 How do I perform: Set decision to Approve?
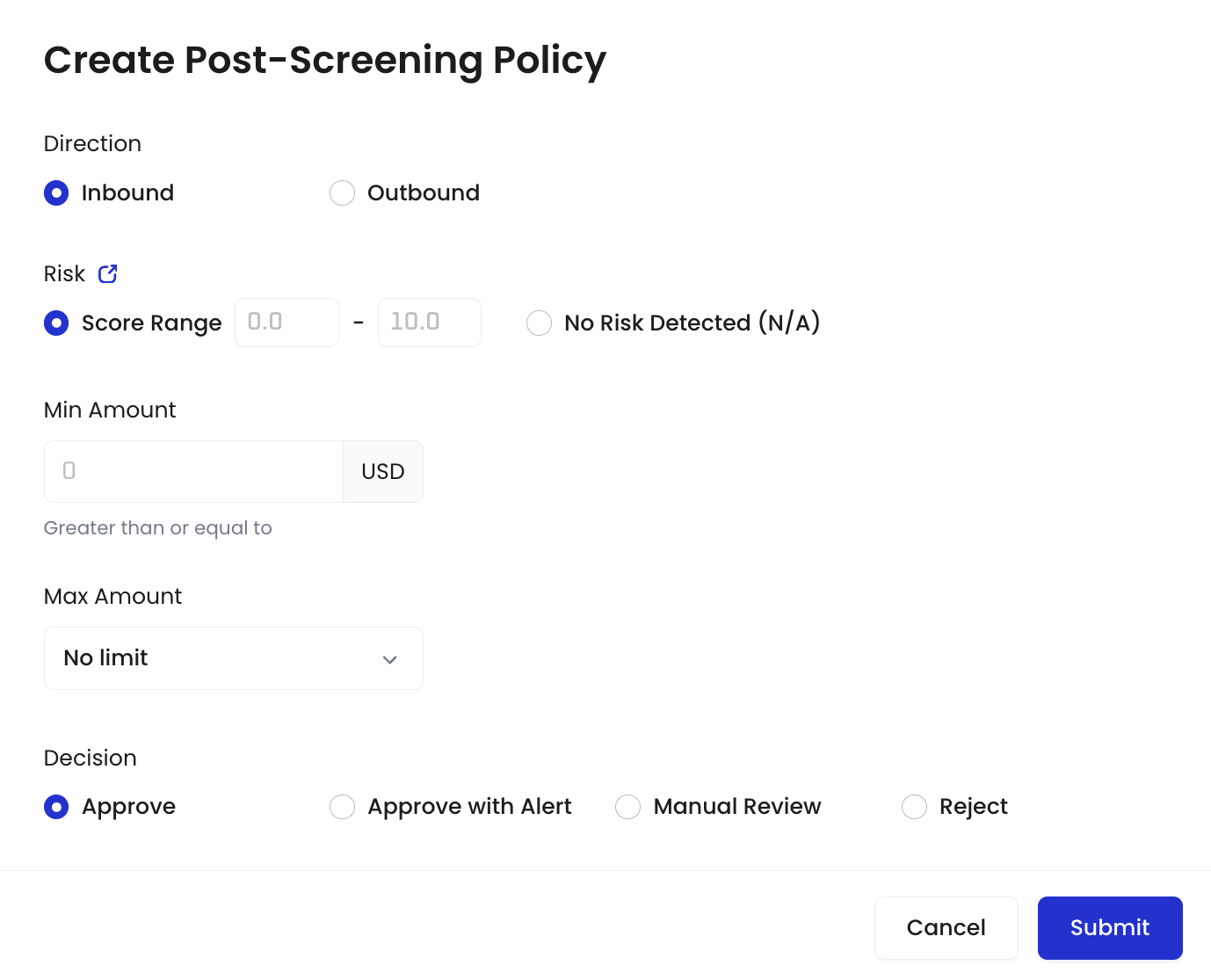[56, 807]
